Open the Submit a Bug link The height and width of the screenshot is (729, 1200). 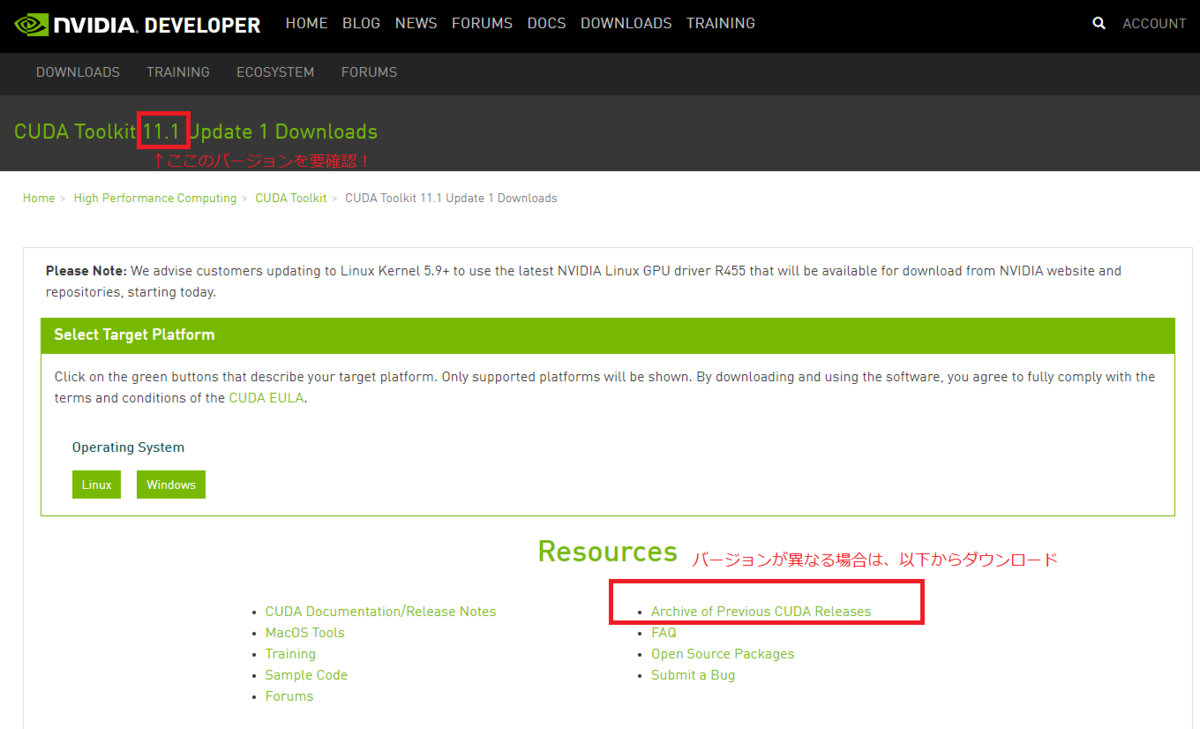point(693,675)
